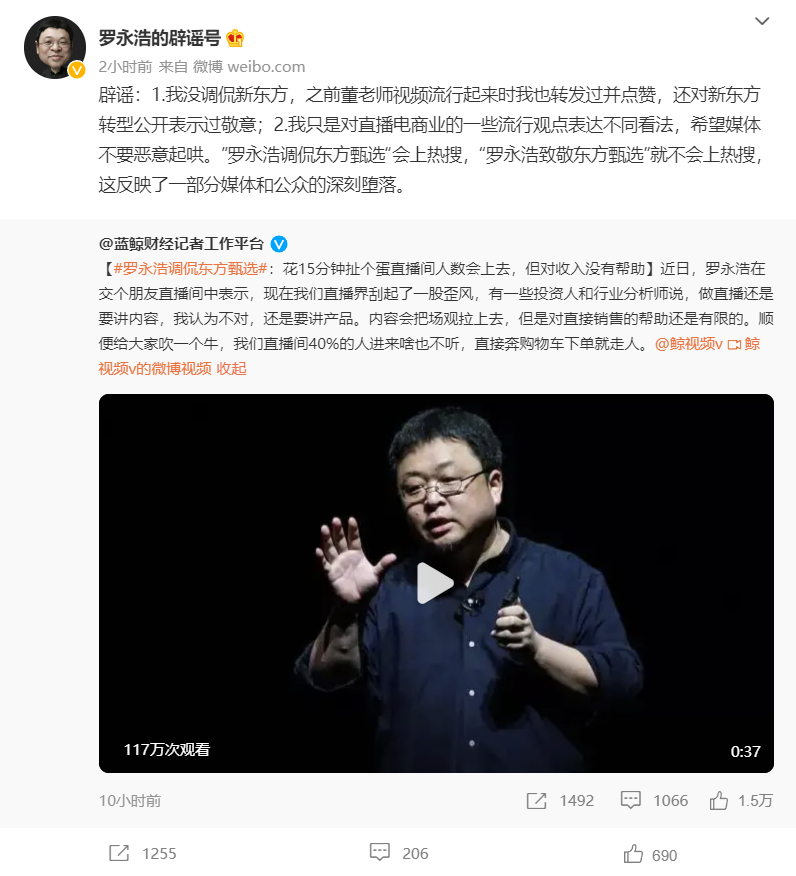Open the post options chevron menu
Image resolution: width=796 pixels, height=876 pixels.
[x=762, y=21]
